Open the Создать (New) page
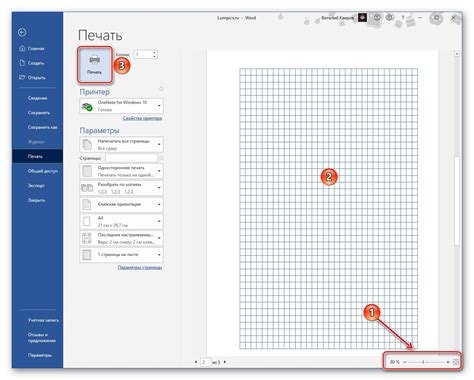 pos(32,63)
